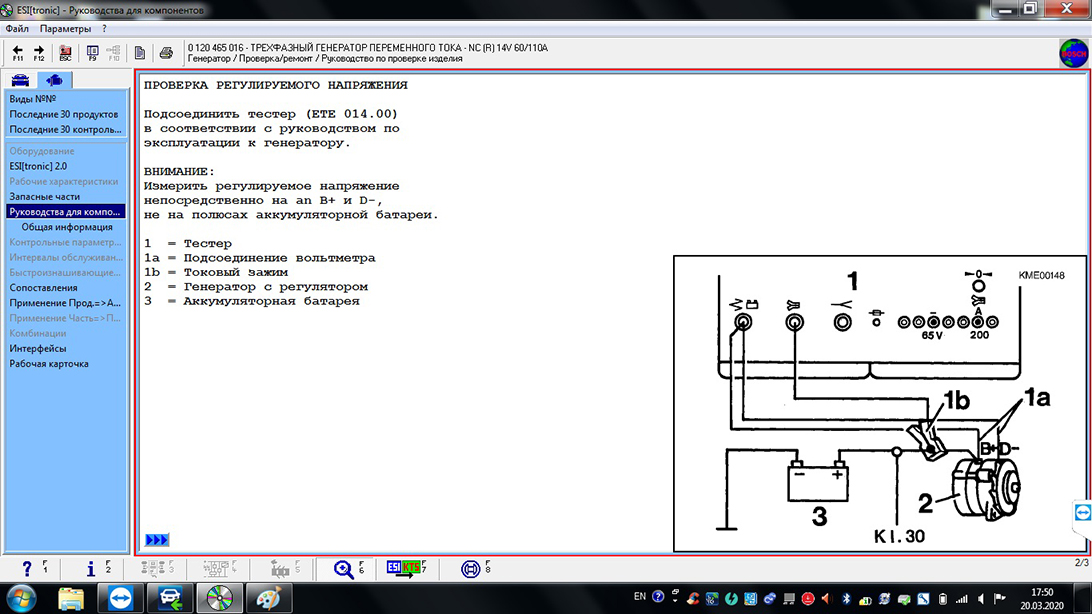Print the page with printer icon
The width and height of the screenshot is (1092, 614).
pyautogui.click(x=166, y=53)
